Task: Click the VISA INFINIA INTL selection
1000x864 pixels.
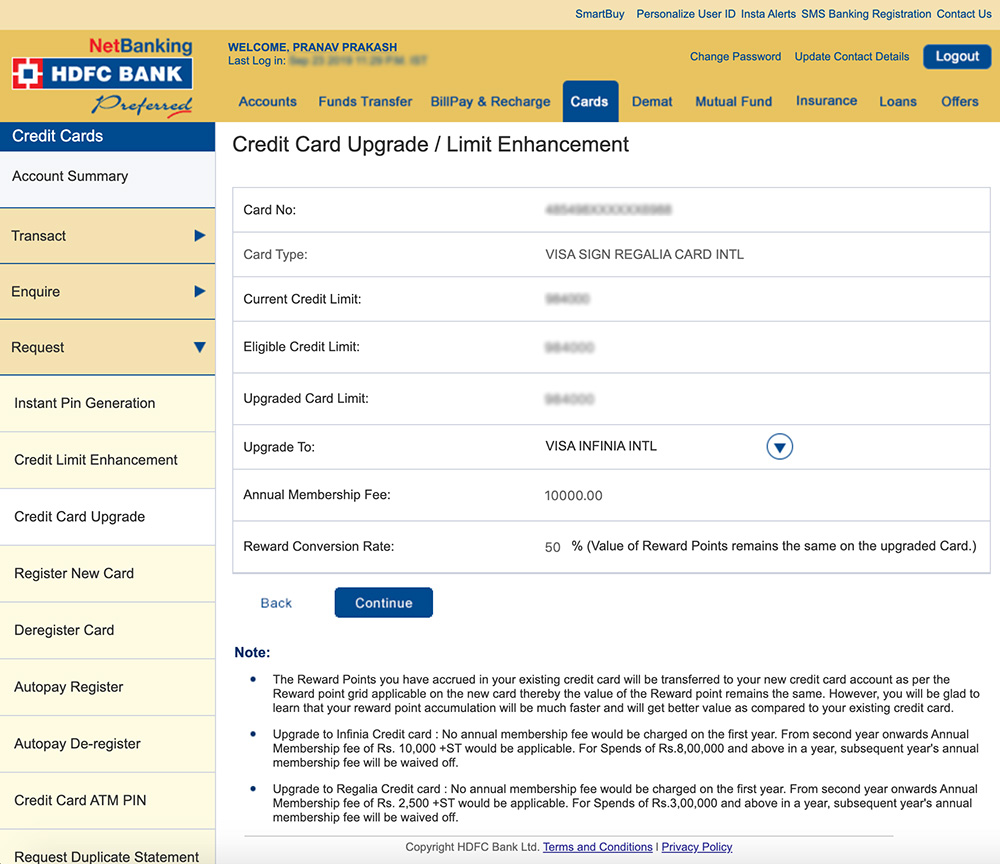Action: (x=601, y=446)
